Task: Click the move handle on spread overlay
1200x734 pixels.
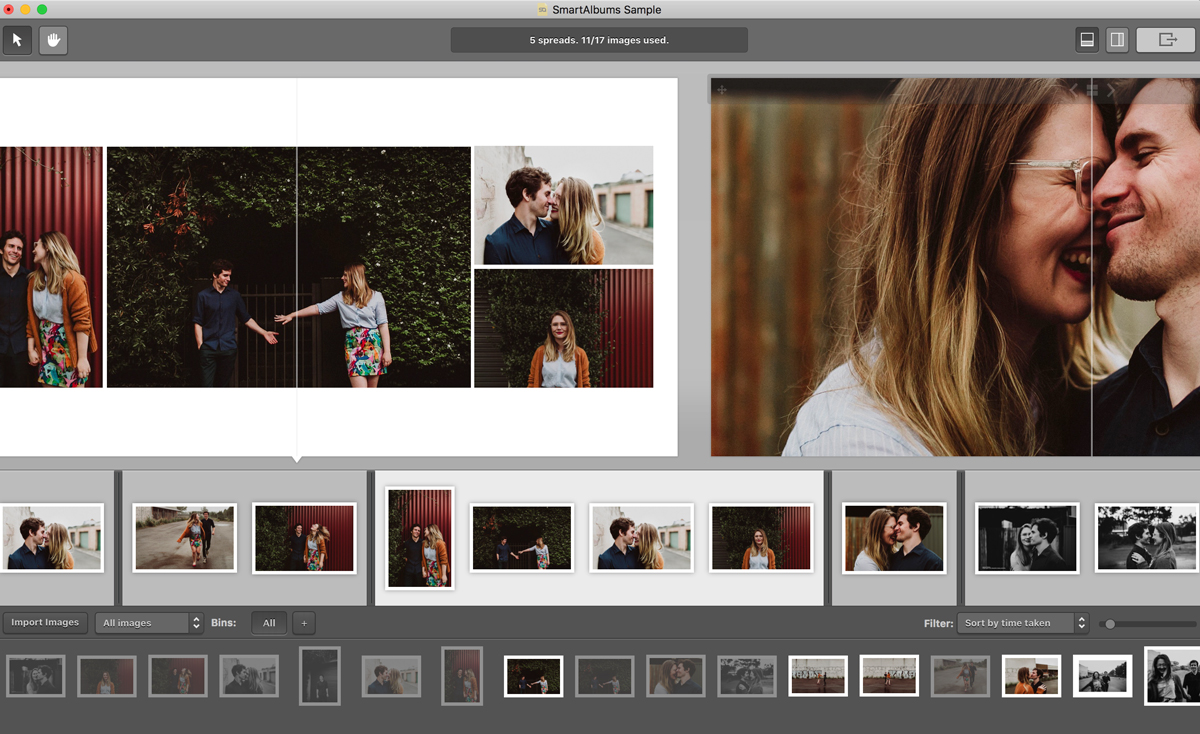Action: click(722, 90)
